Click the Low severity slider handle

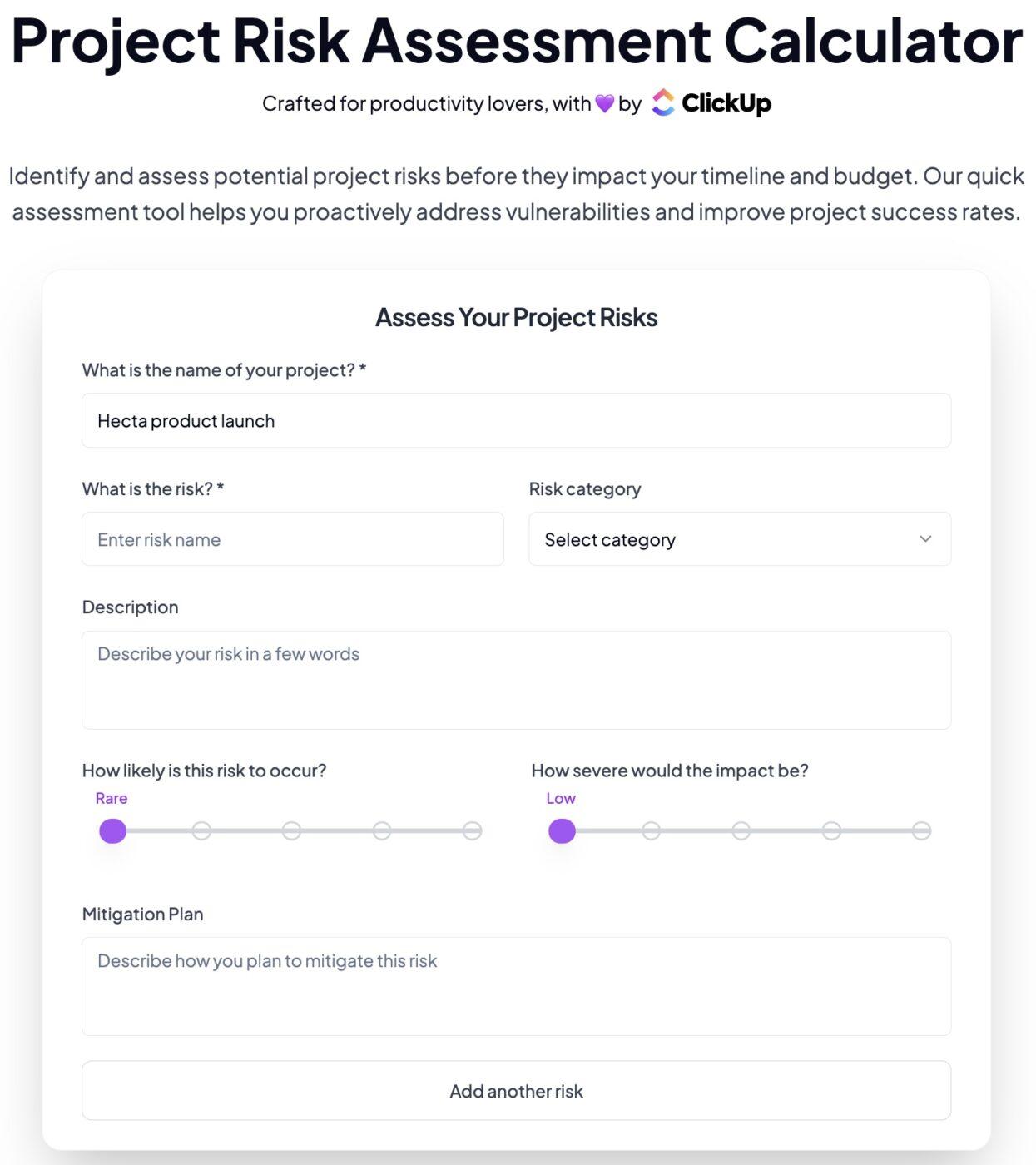pos(563,830)
